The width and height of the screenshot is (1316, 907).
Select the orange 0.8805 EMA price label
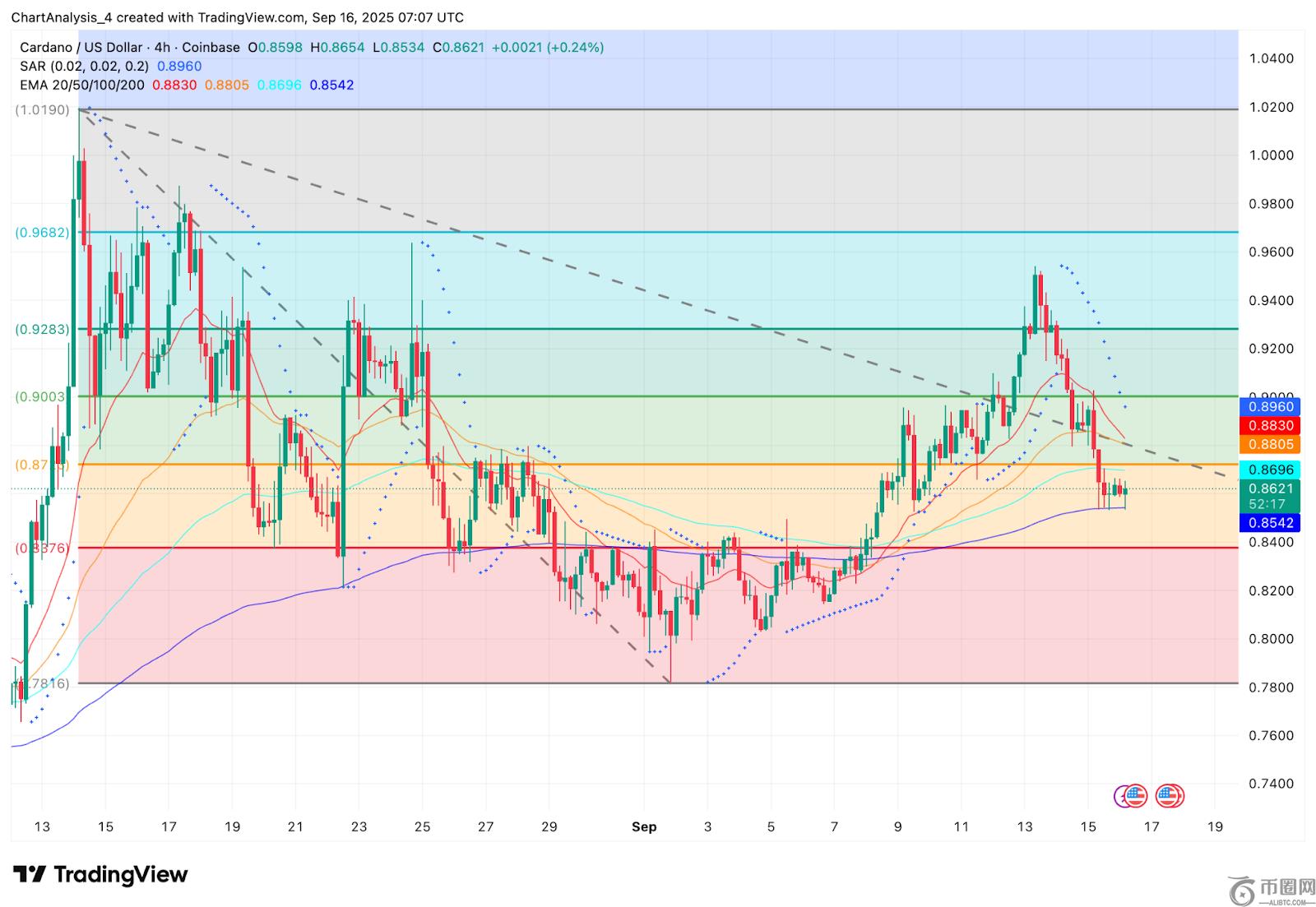click(1272, 445)
